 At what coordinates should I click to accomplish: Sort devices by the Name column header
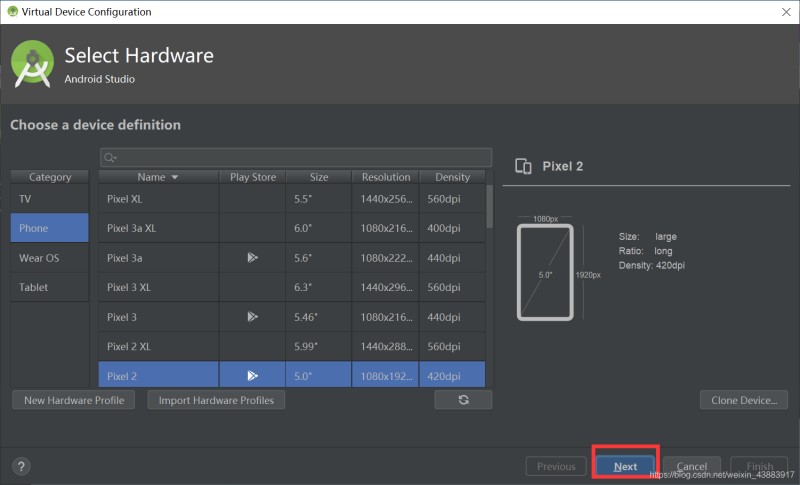(x=157, y=177)
